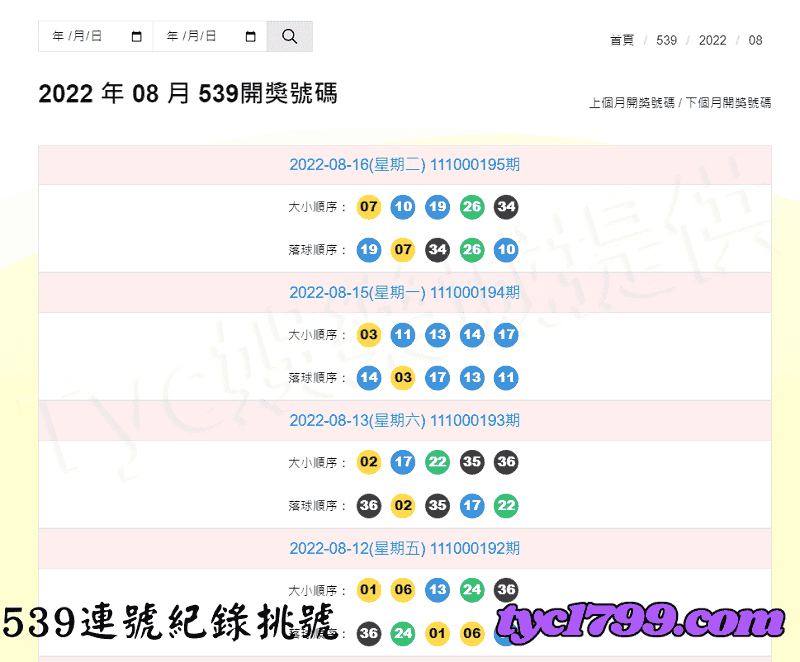Click ball 35 in 08-13 大小順序 row

click(x=472, y=463)
